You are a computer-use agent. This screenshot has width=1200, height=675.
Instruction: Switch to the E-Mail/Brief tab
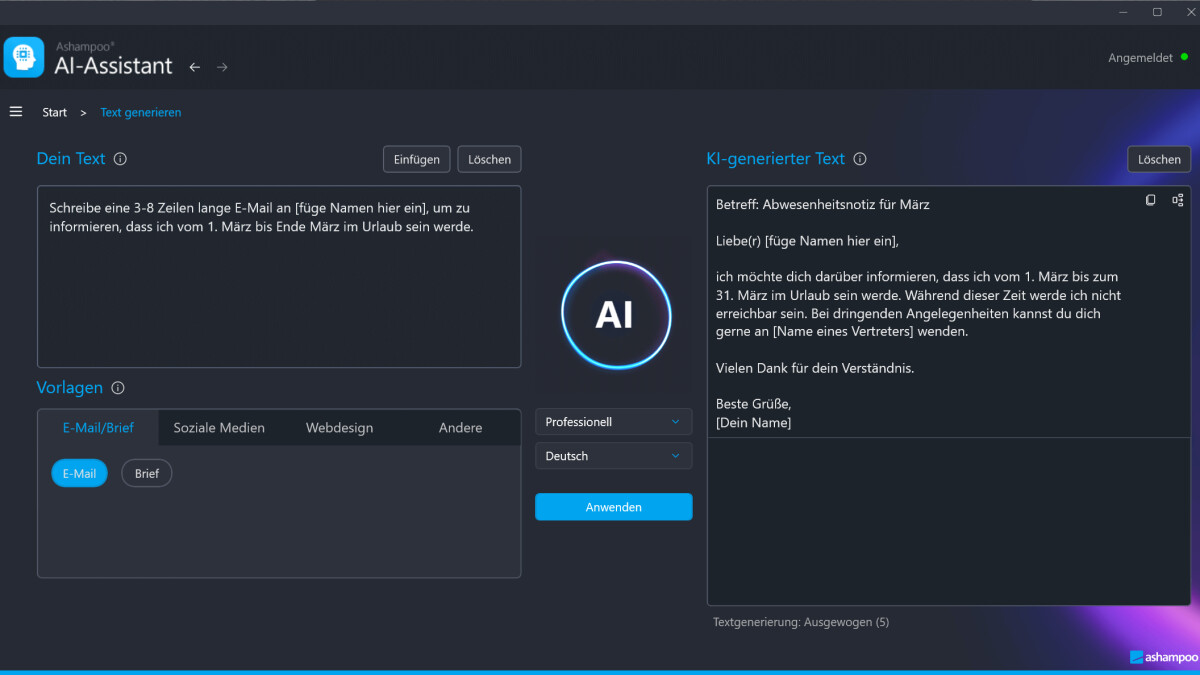pyautogui.click(x=98, y=427)
